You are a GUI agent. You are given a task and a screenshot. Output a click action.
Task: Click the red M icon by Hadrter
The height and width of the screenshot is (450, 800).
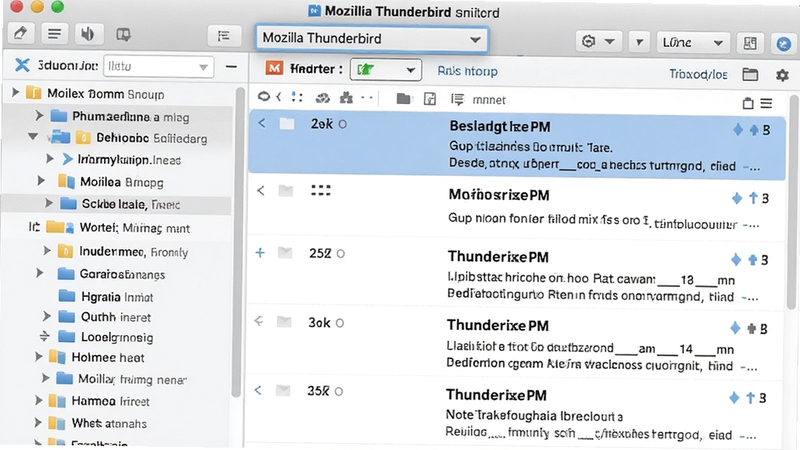[x=274, y=68]
